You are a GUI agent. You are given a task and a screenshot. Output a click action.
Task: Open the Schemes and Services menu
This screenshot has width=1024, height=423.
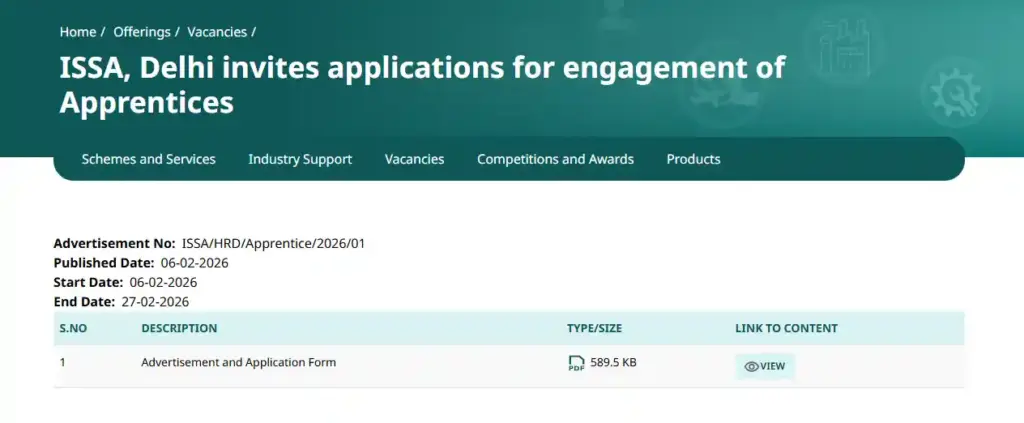tap(148, 159)
